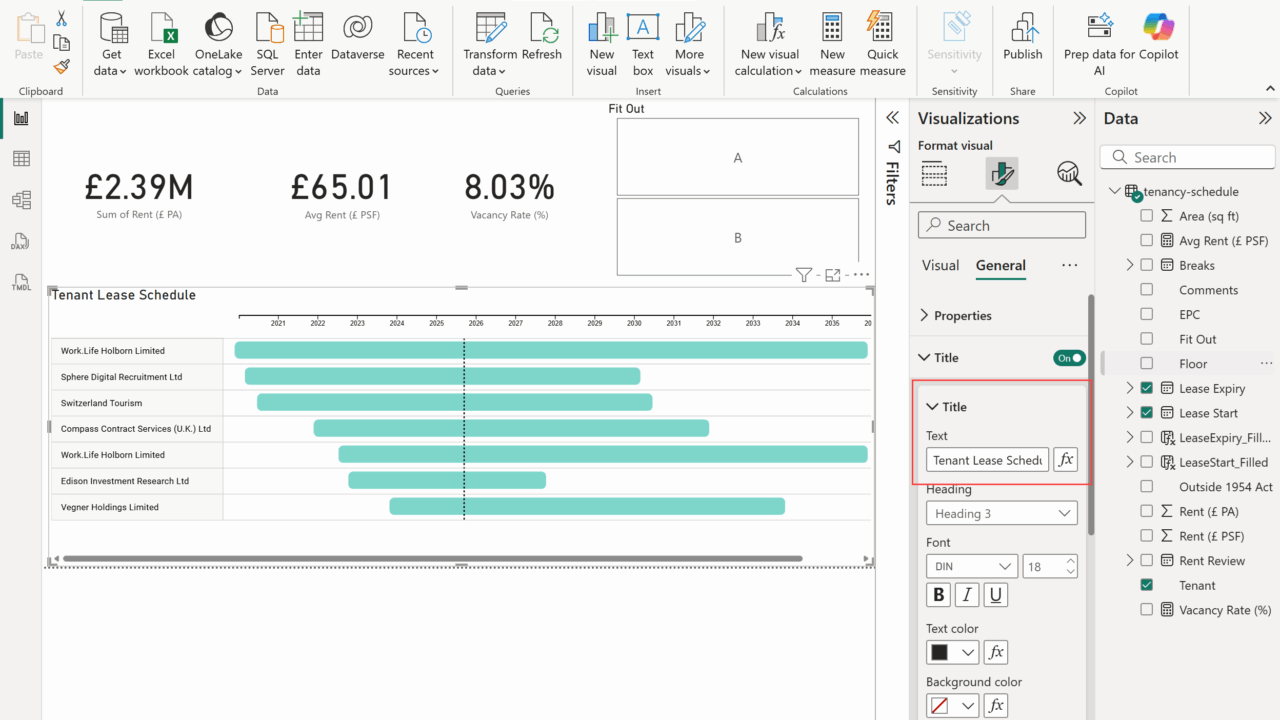
Task: Toggle the Title switch off
Action: 1069,358
